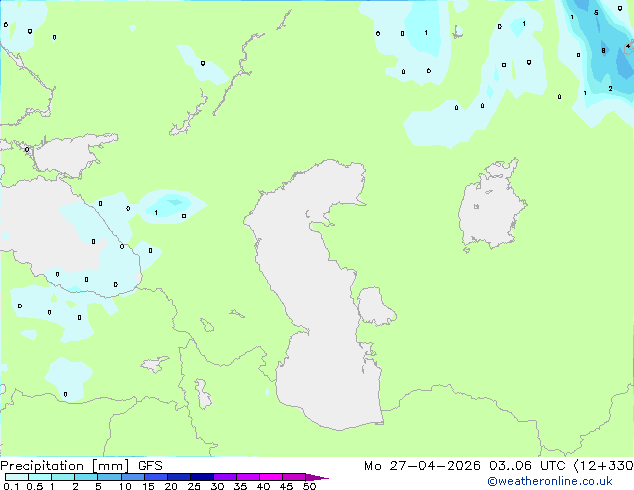Click the '35' legend scale label

(x=240, y=486)
